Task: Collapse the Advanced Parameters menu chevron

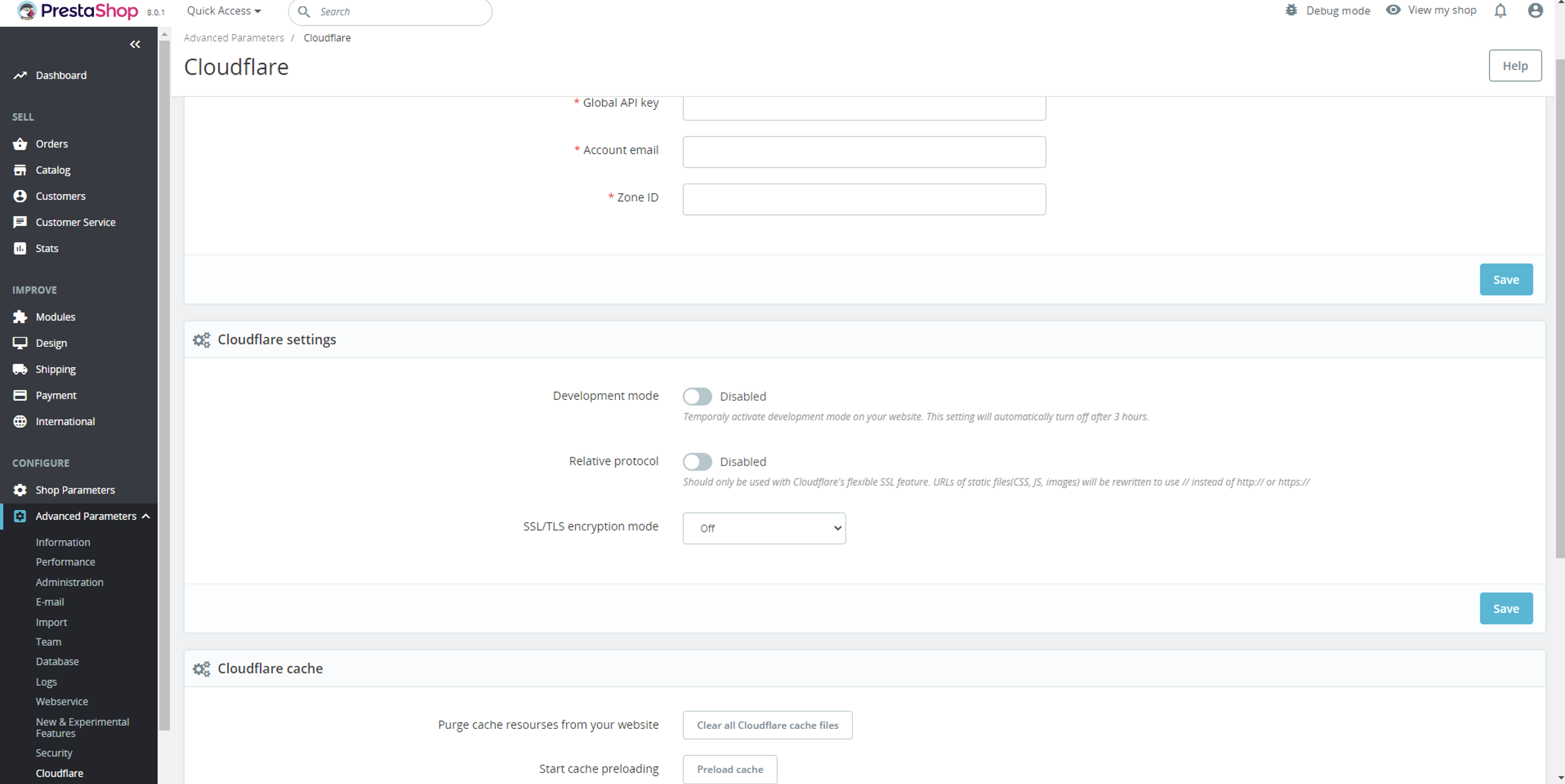Action: [x=146, y=517]
